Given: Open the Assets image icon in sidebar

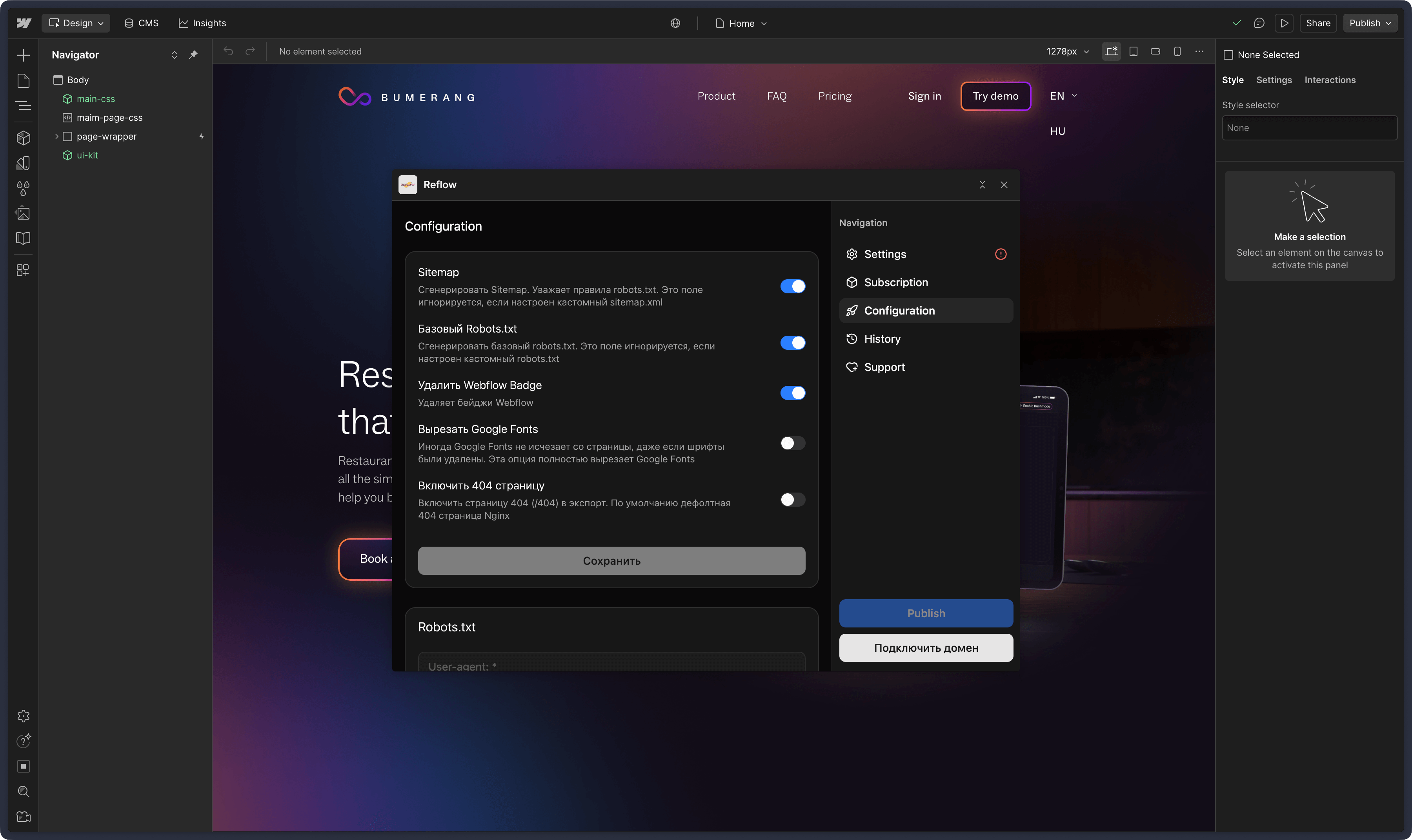Looking at the screenshot, I should pos(23,213).
